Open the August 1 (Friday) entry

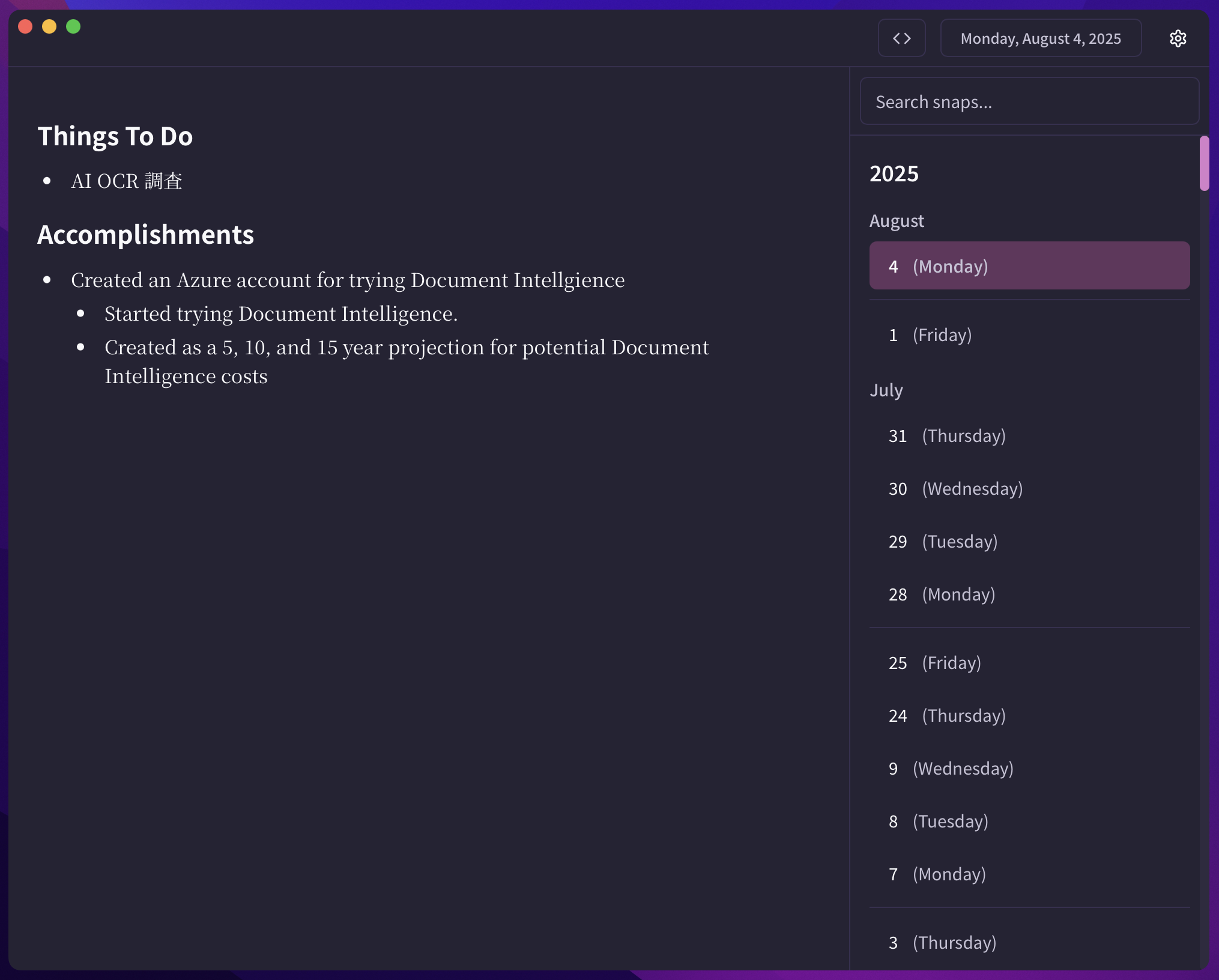(x=1029, y=334)
